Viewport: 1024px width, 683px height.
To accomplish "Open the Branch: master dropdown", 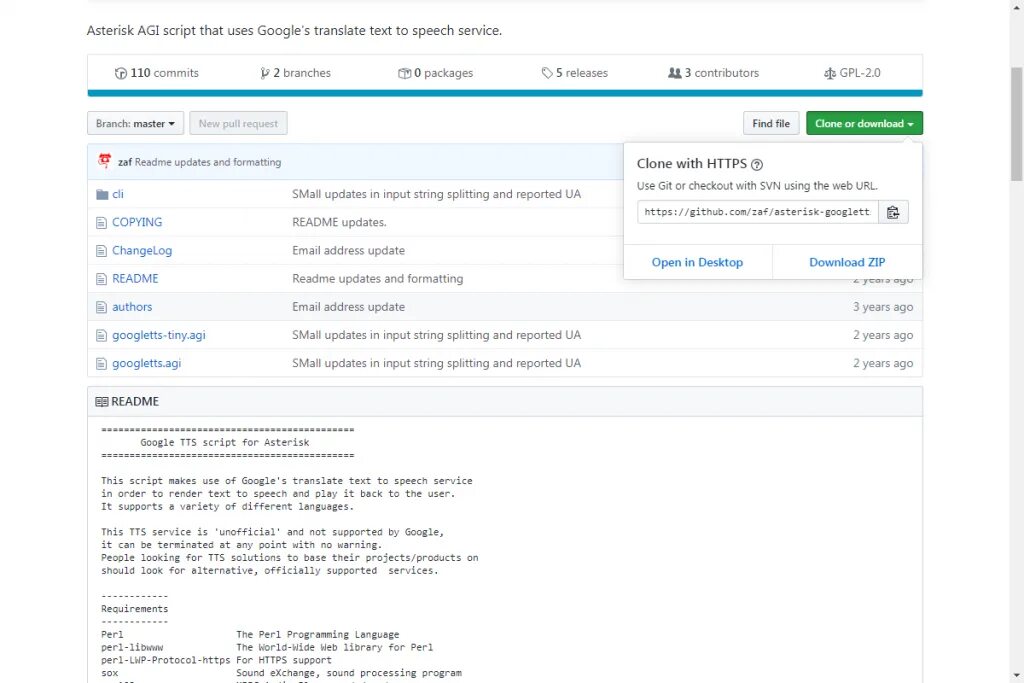I will pos(135,123).
